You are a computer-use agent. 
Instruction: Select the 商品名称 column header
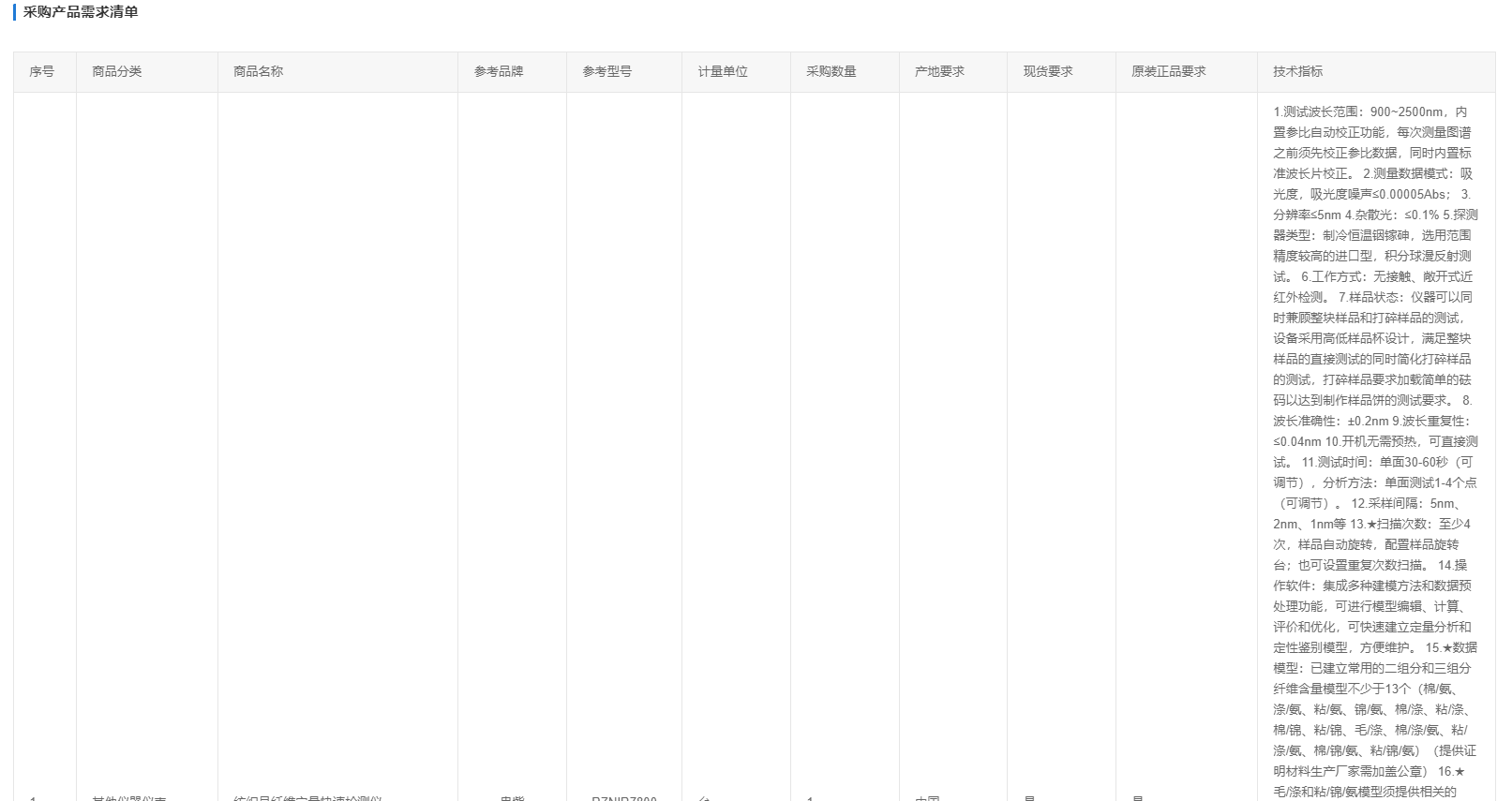click(x=258, y=71)
